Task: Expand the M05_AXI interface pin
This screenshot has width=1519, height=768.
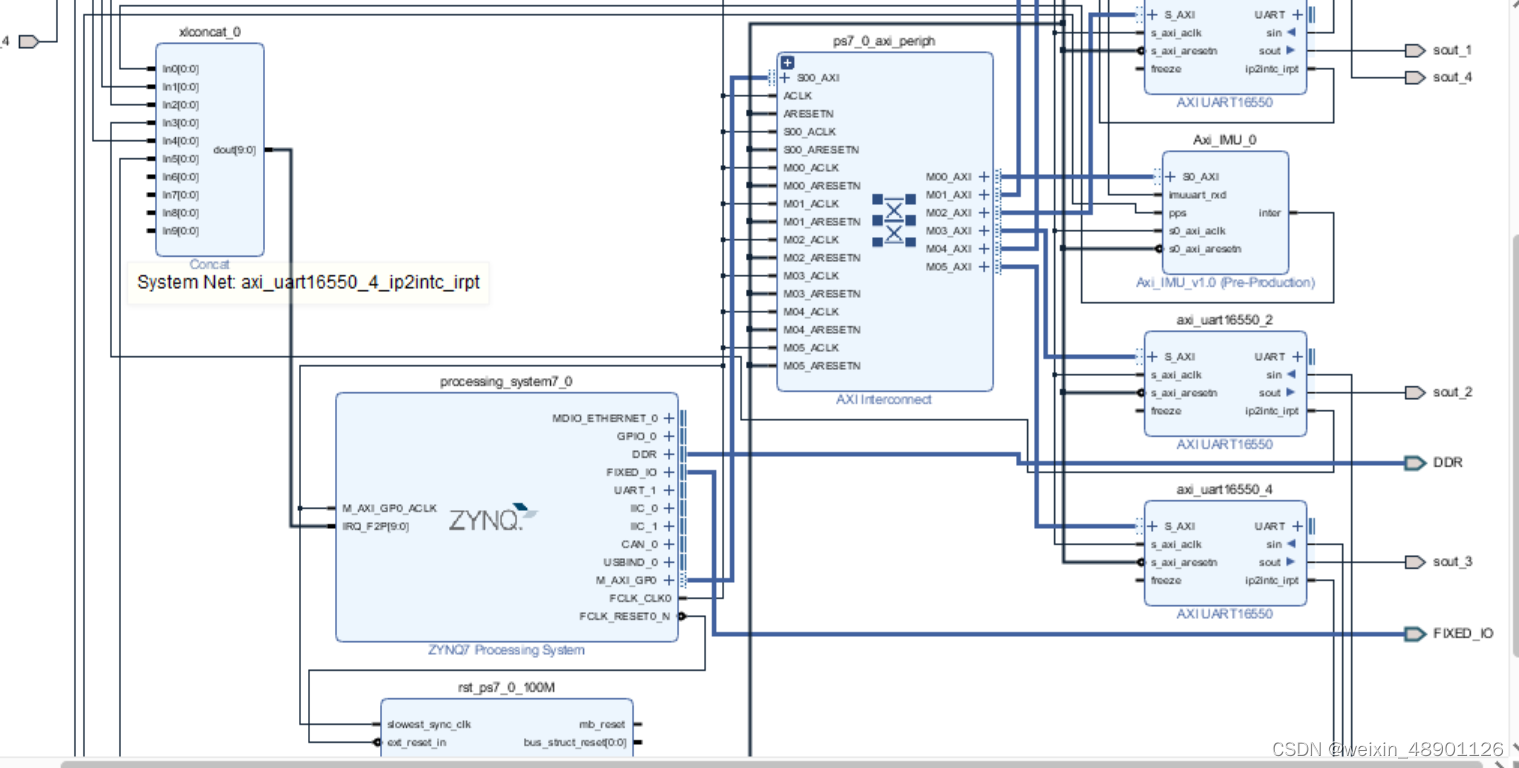Action: [984, 266]
